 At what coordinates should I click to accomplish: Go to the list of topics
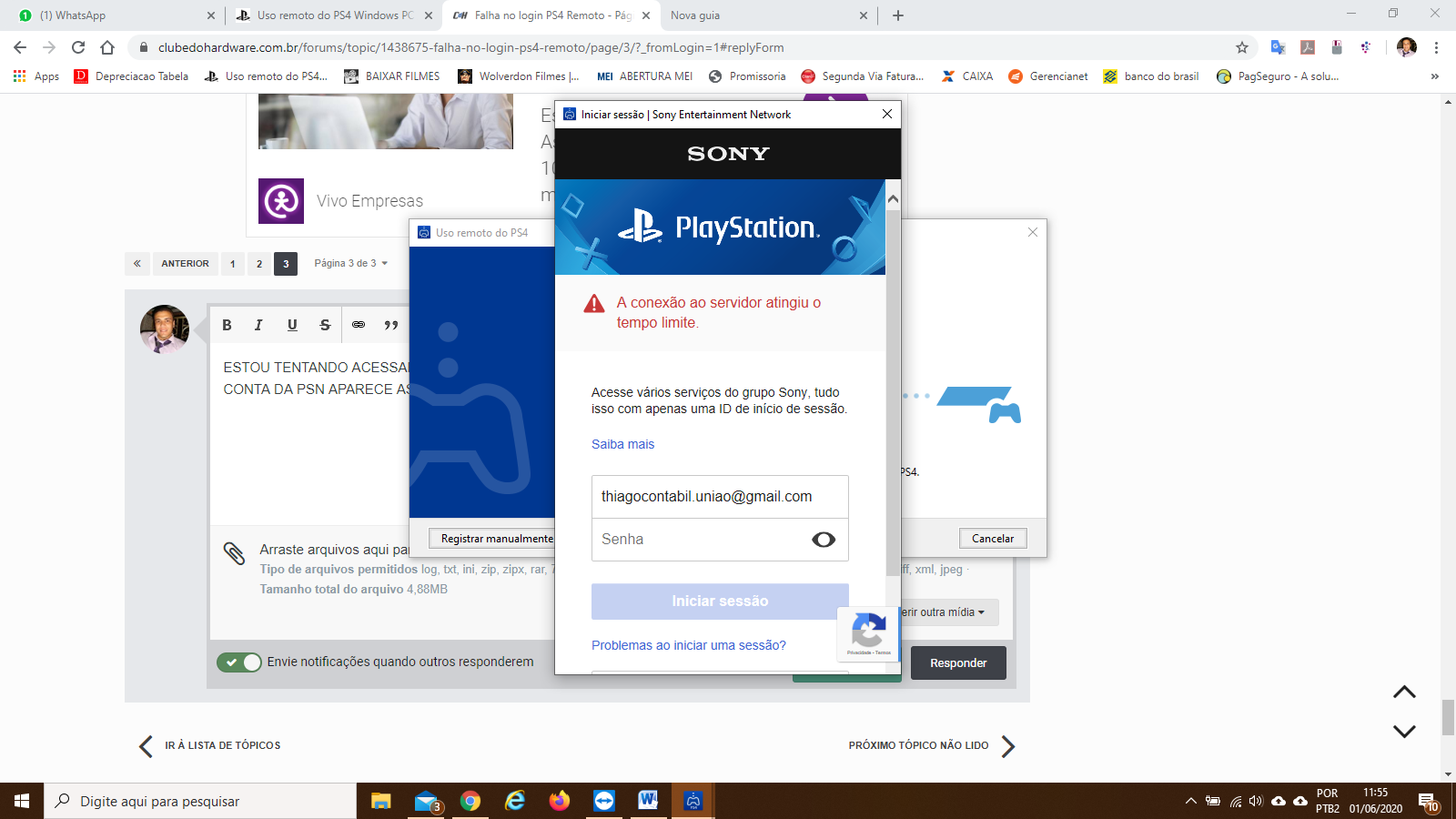tap(209, 746)
